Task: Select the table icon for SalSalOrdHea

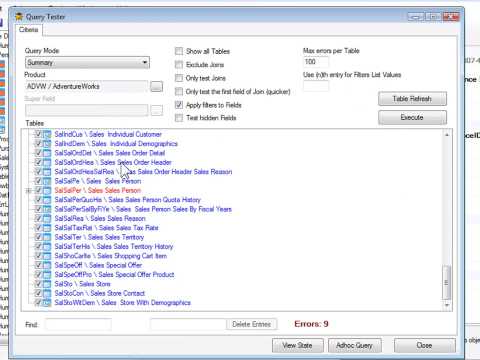Action: [x=48, y=162]
